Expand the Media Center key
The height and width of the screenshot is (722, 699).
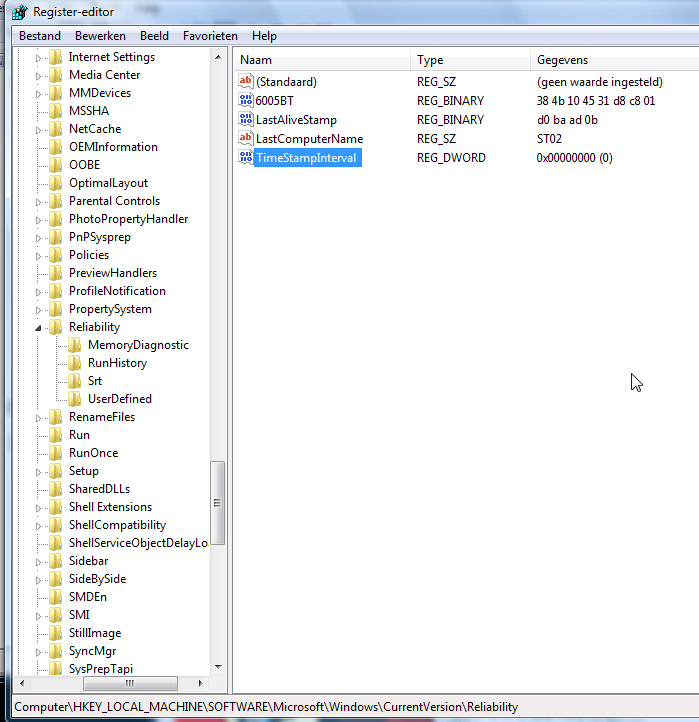[39, 76]
